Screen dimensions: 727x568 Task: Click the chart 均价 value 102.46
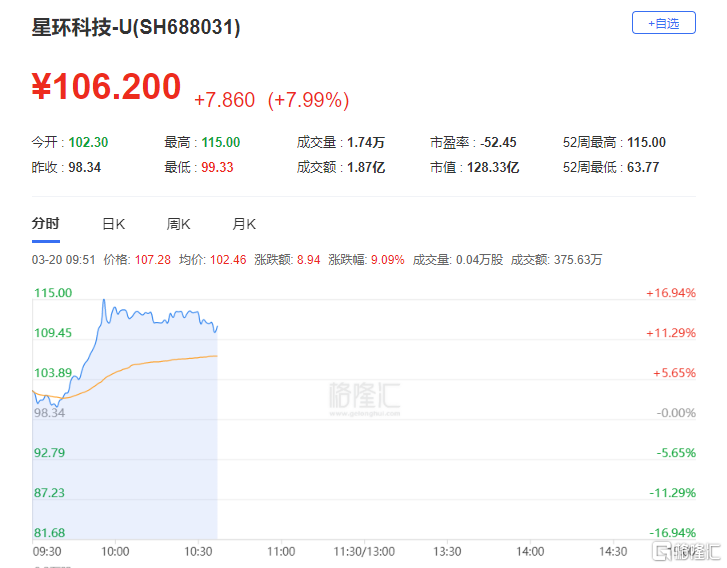coord(228,259)
